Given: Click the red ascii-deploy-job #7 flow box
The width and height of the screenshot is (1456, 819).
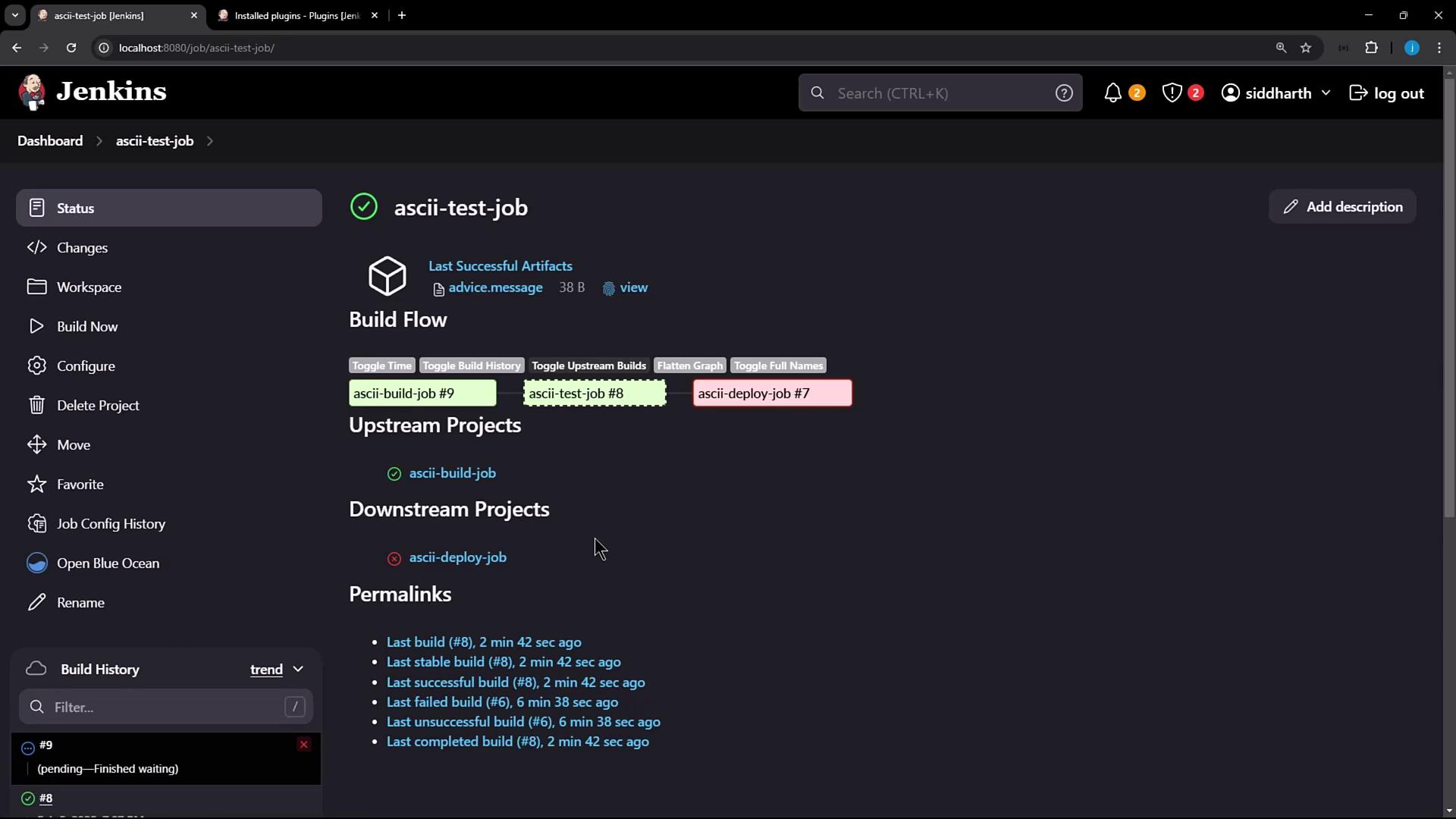Looking at the screenshot, I should point(772,394).
